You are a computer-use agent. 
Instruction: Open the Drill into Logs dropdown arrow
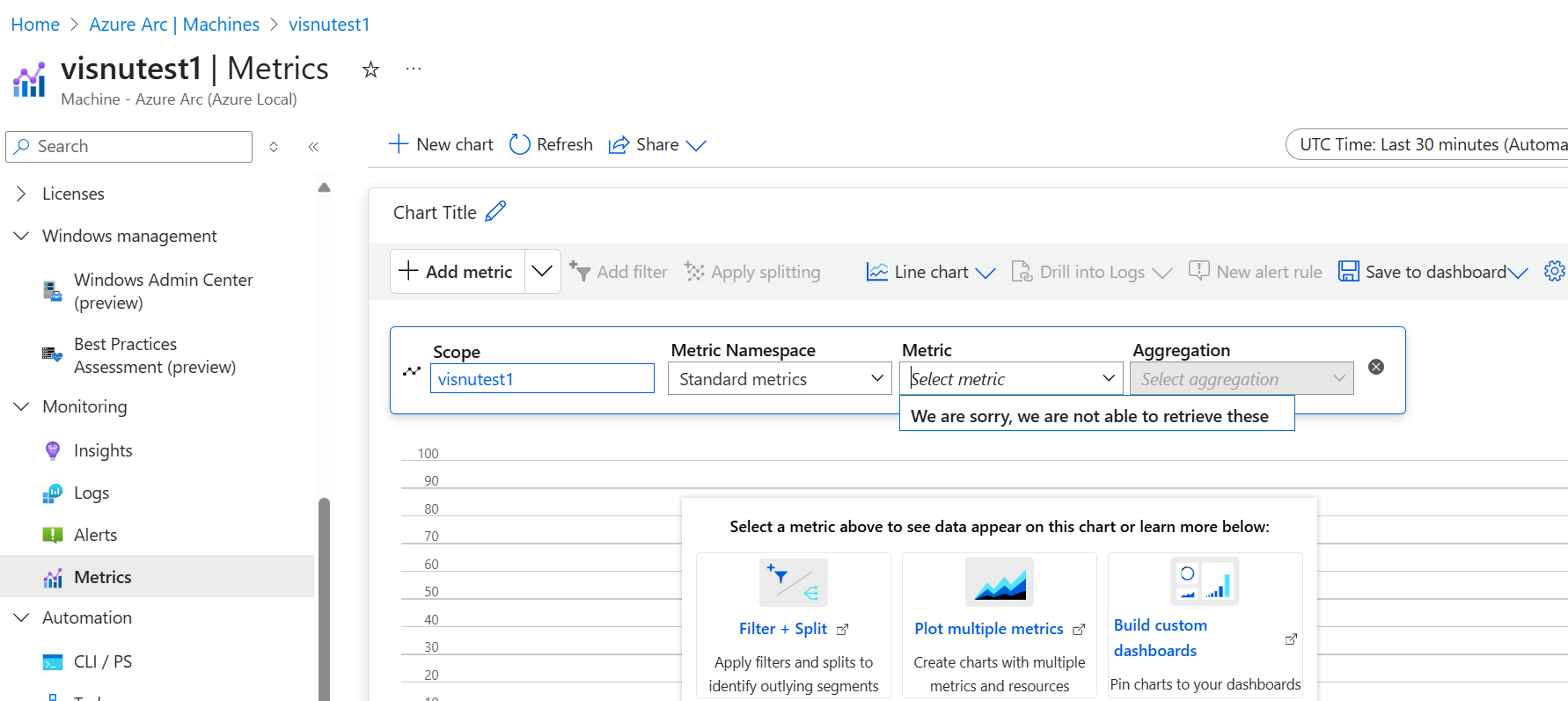pos(1162,273)
